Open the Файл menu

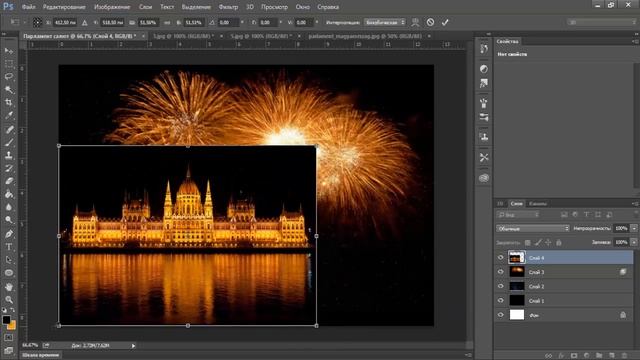tap(28, 7)
